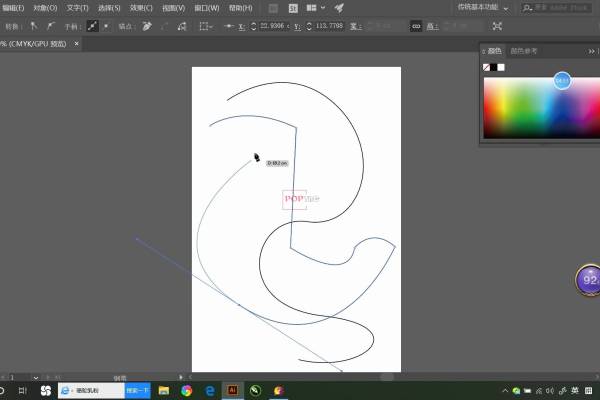Convert selected anchor points to corner
This screenshot has width=600, height=400.
pyautogui.click(x=34, y=26)
